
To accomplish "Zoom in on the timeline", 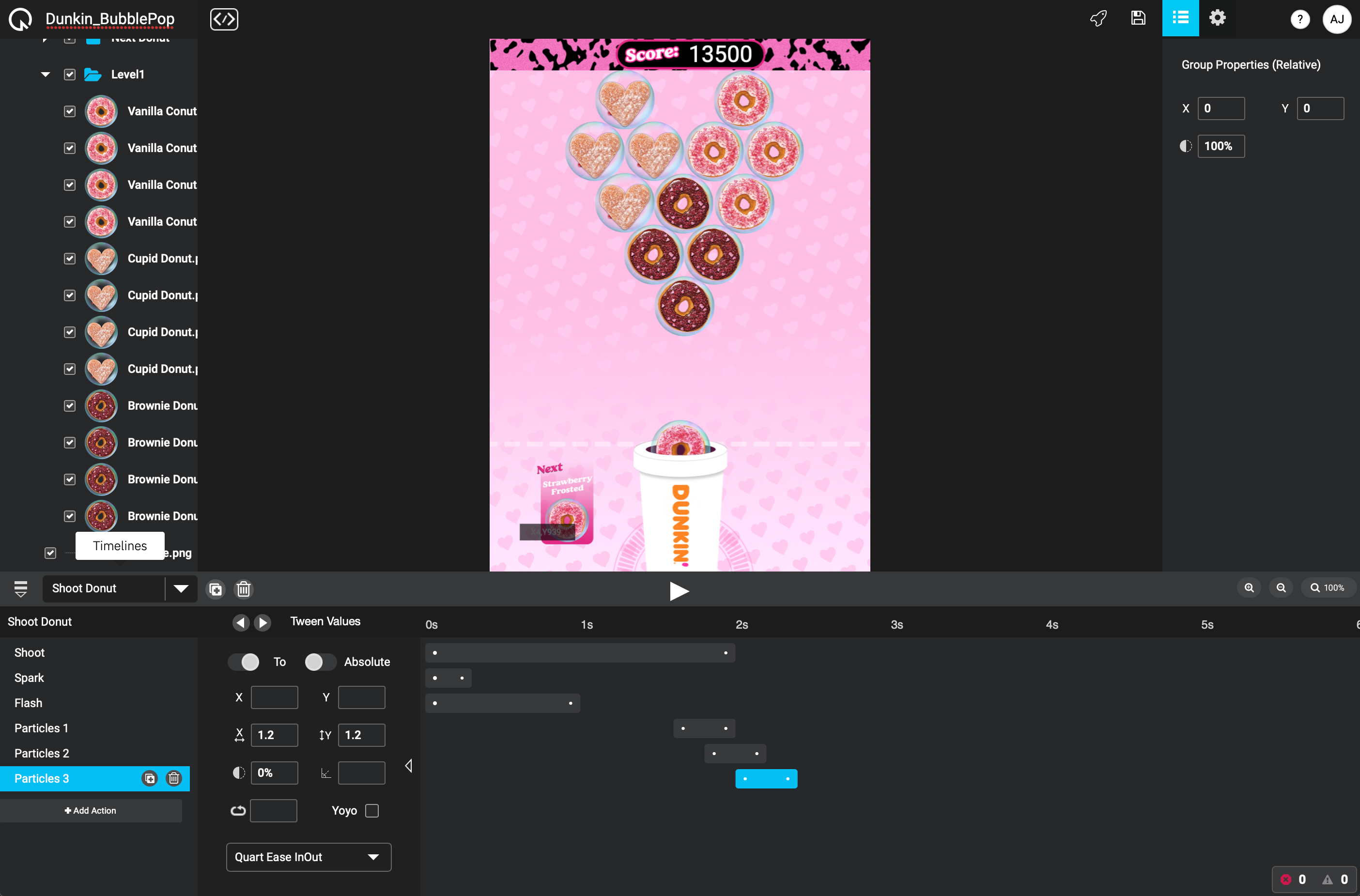I will pos(1249,587).
